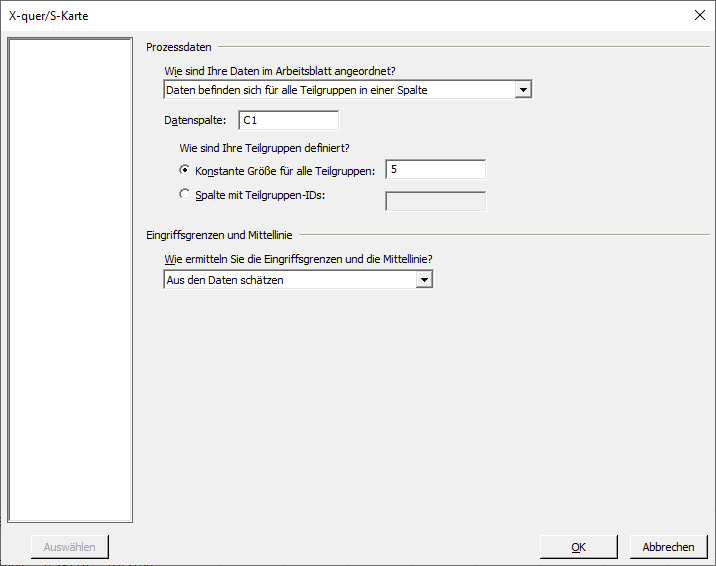This screenshot has height=566, width=716.
Task: Click inside the empty column list box
Action: [70, 280]
